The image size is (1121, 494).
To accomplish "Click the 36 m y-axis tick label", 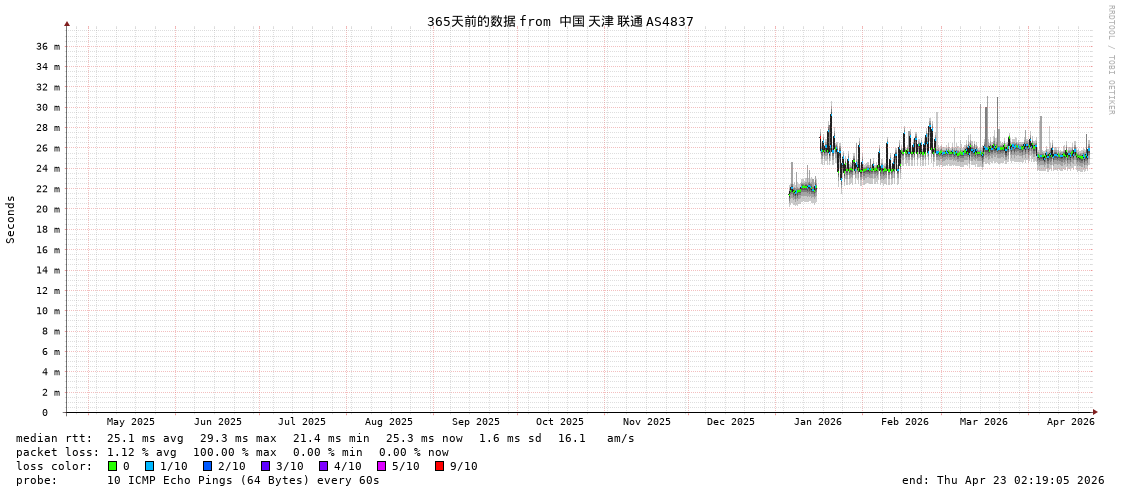I will [48, 46].
